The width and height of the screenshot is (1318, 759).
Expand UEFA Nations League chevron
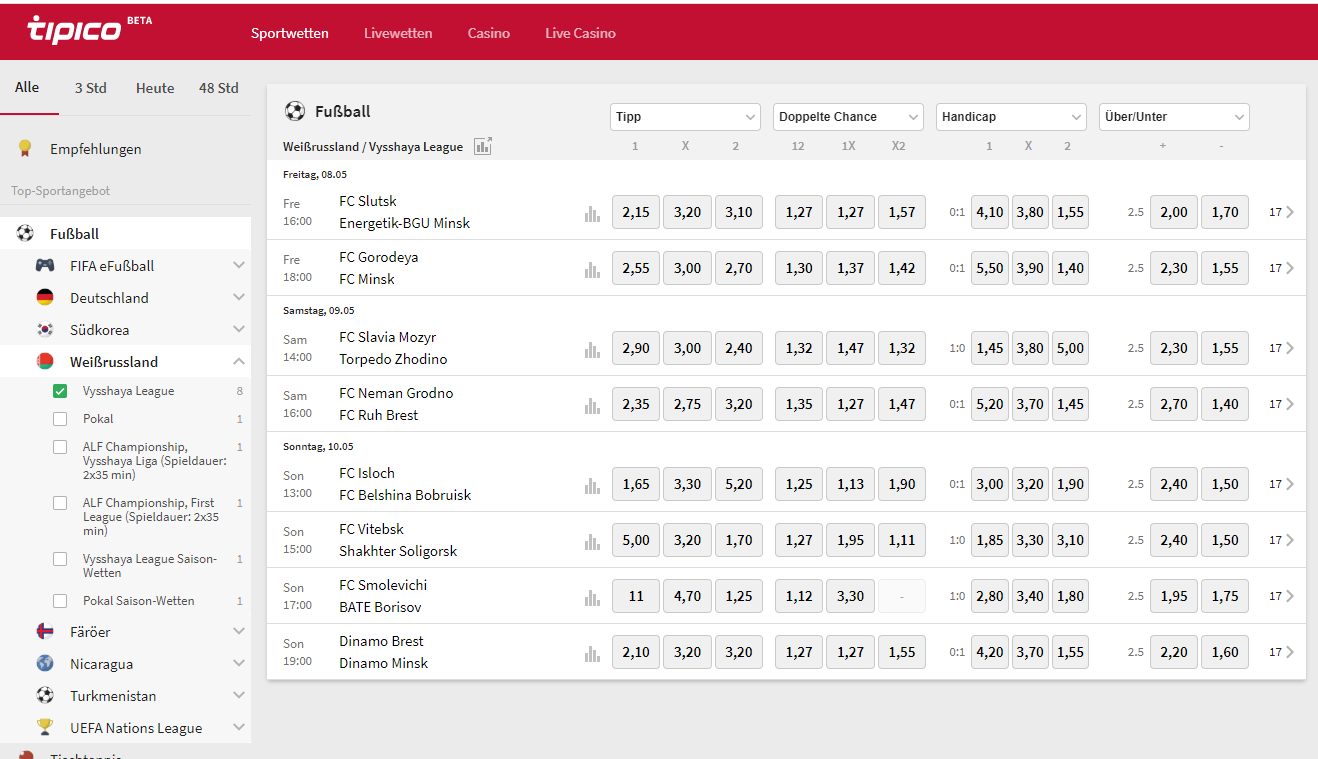(x=239, y=727)
